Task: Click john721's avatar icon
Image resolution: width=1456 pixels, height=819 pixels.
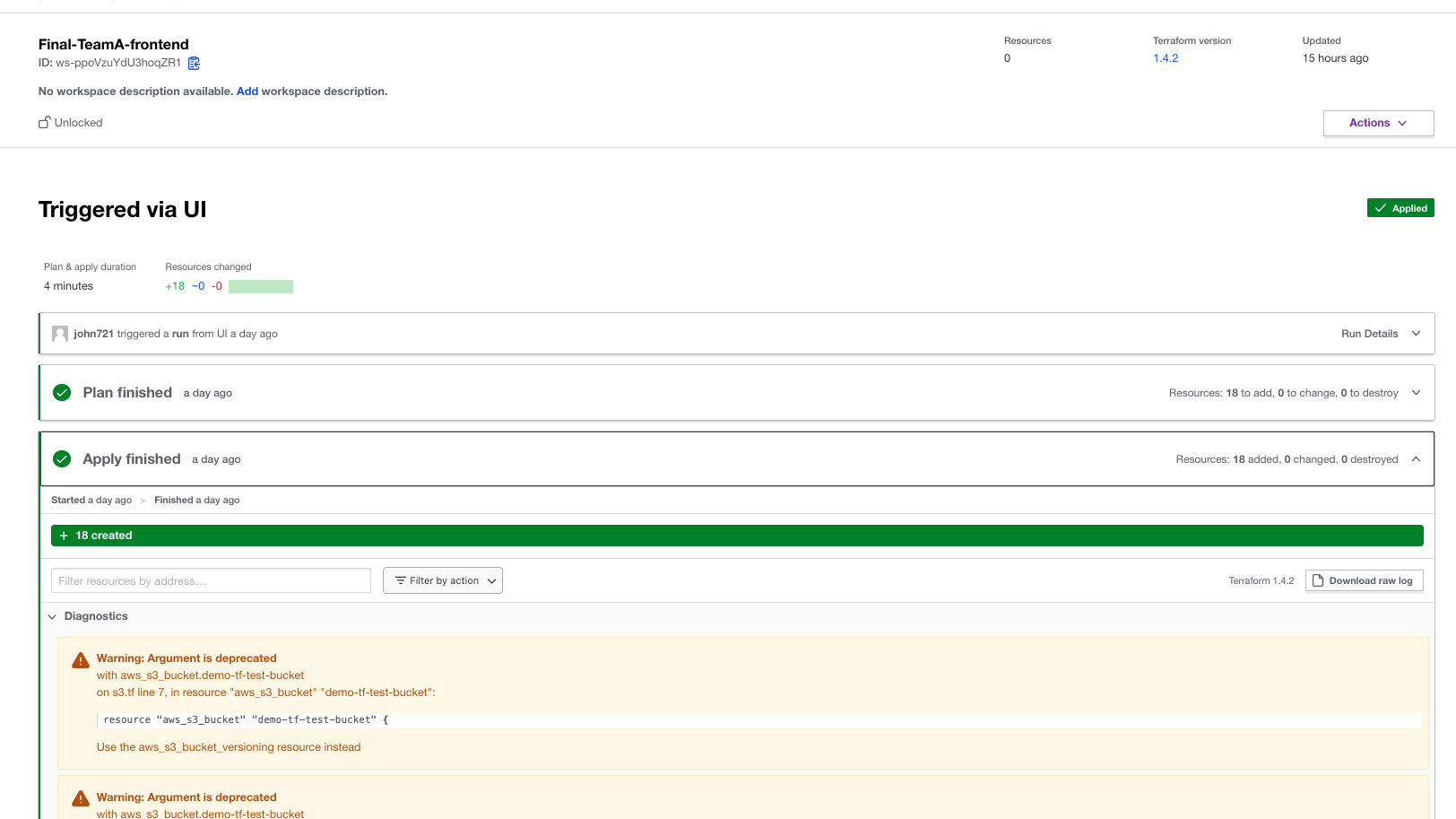Action: point(59,333)
